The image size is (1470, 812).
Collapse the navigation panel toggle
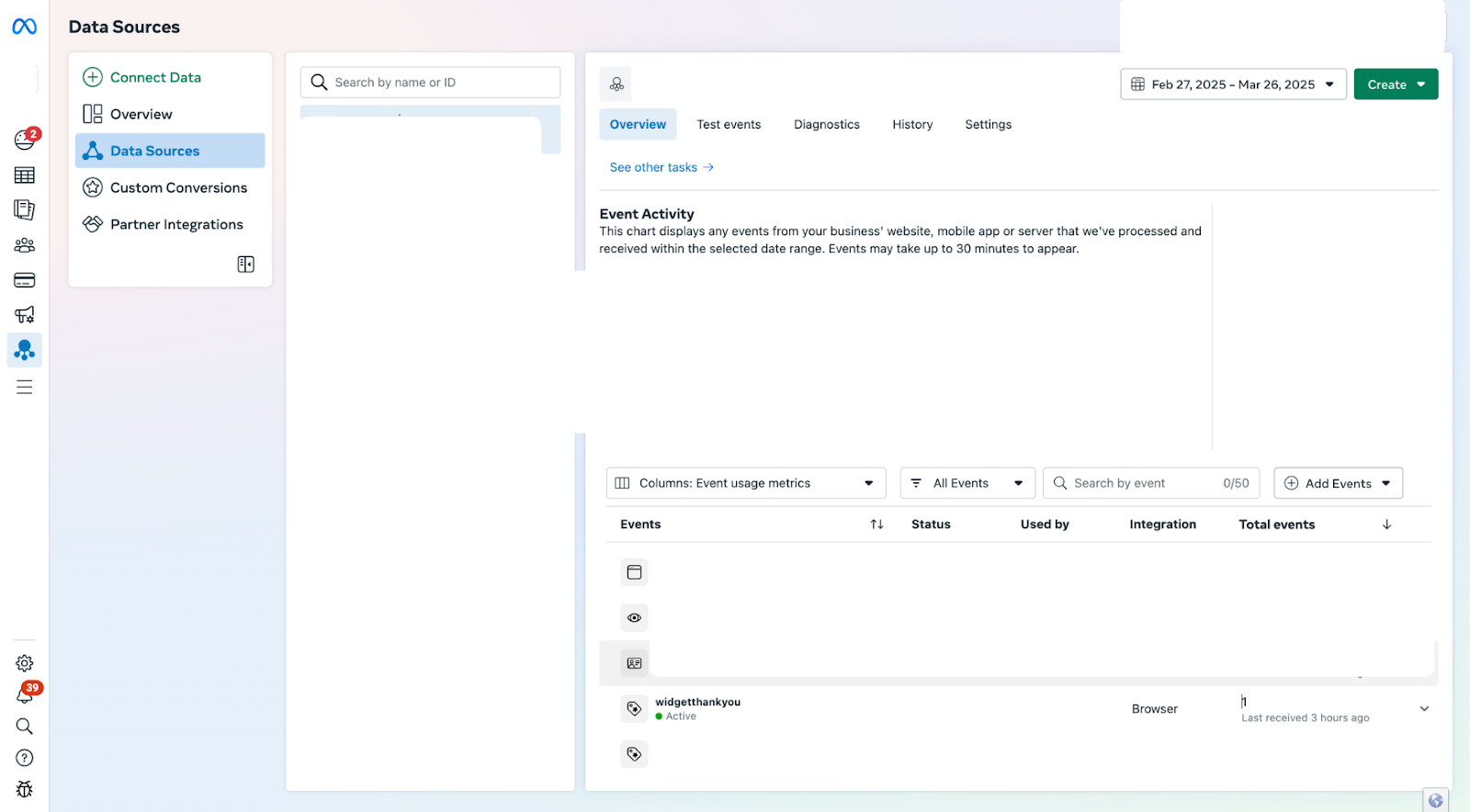tap(245, 265)
